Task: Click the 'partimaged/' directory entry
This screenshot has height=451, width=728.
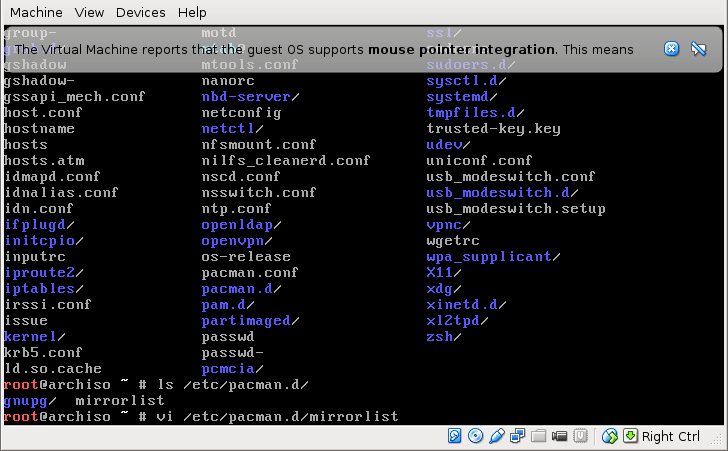Action: coord(250,321)
